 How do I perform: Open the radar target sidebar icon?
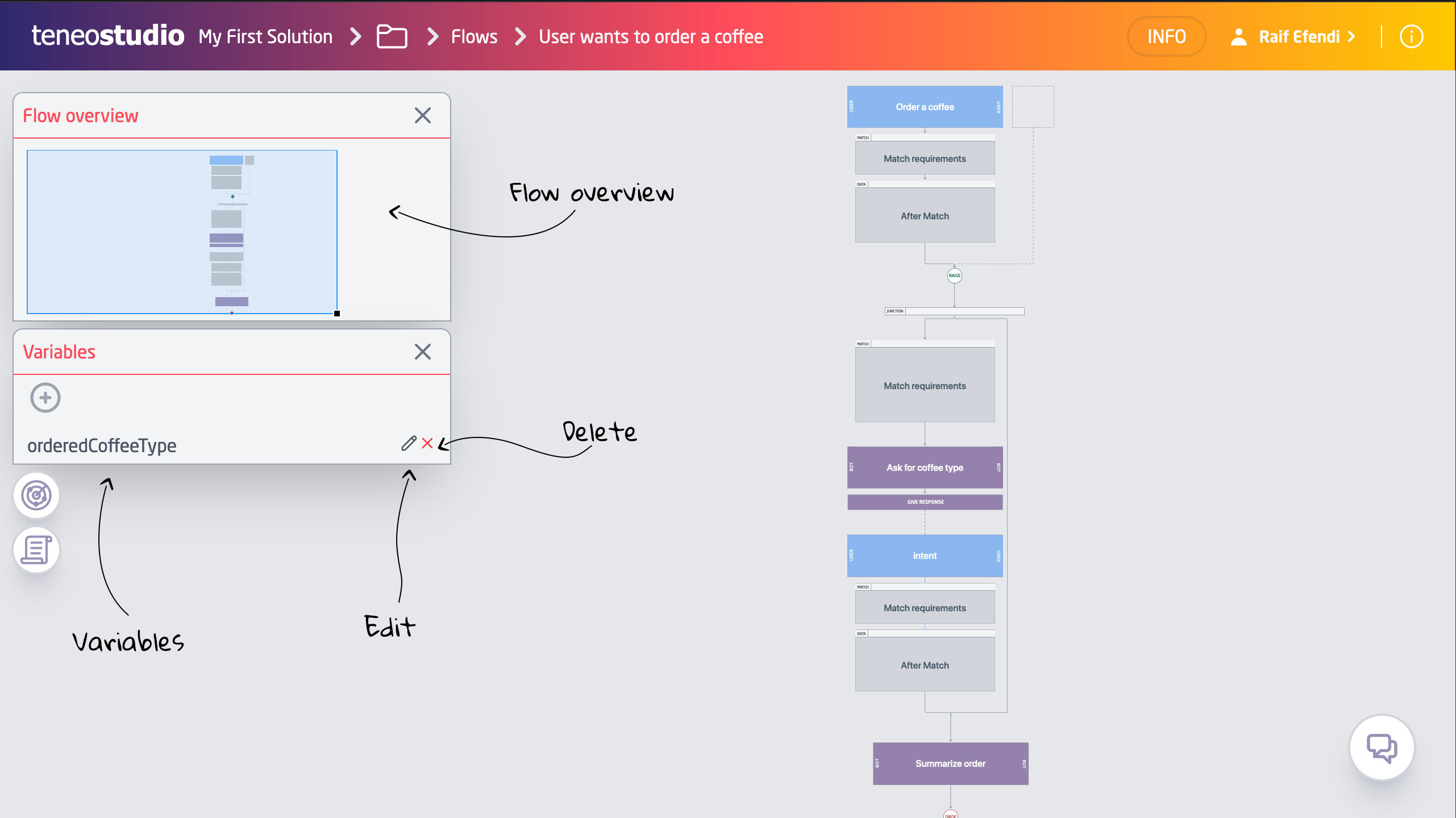(x=36, y=495)
